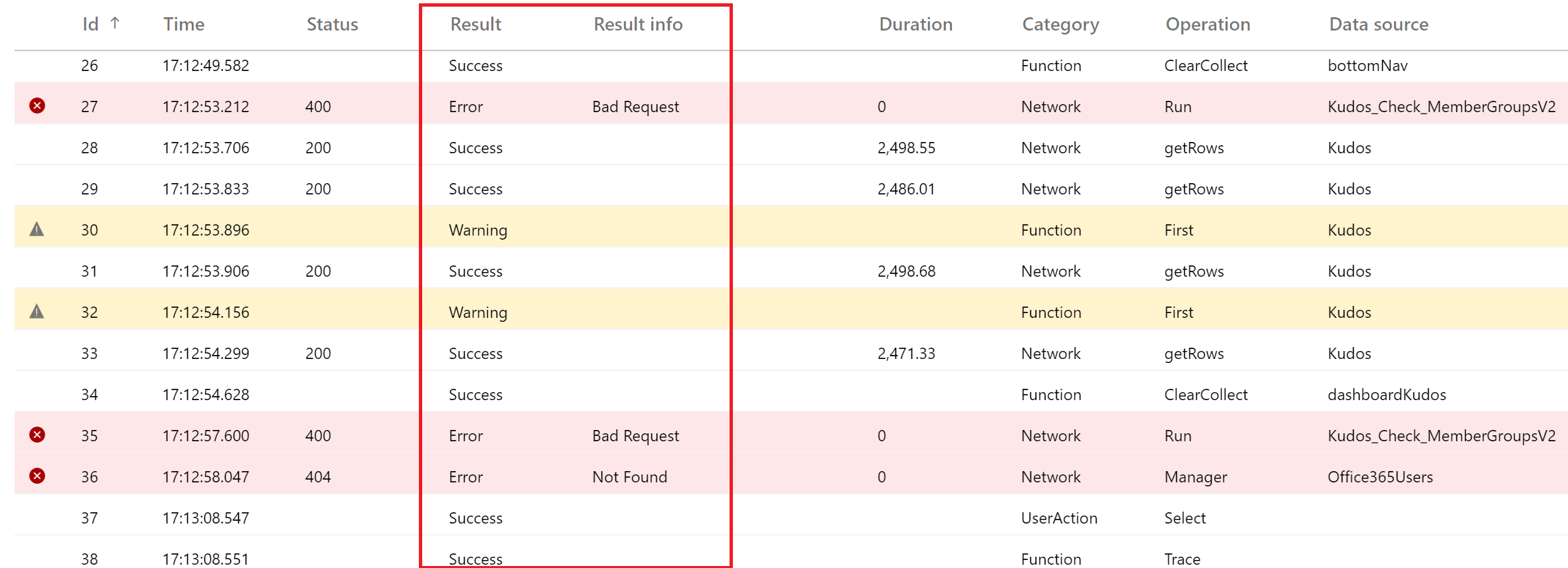Click the Category column header

1060,25
